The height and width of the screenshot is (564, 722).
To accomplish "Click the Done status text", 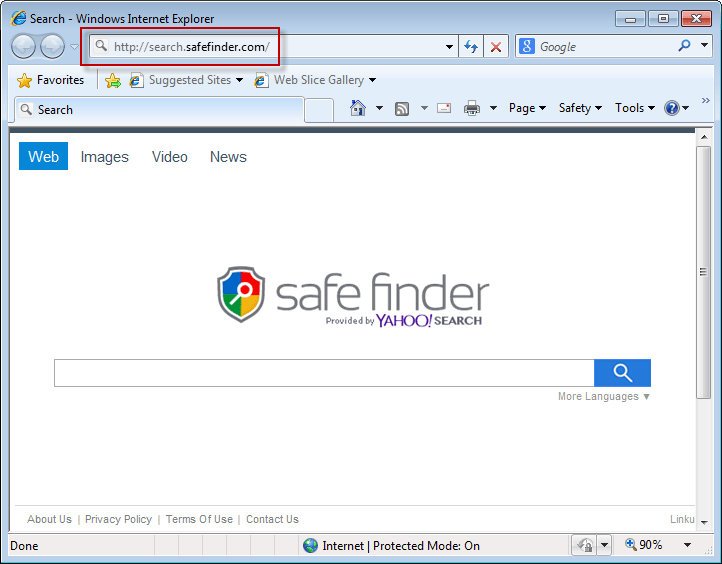I will point(24,546).
